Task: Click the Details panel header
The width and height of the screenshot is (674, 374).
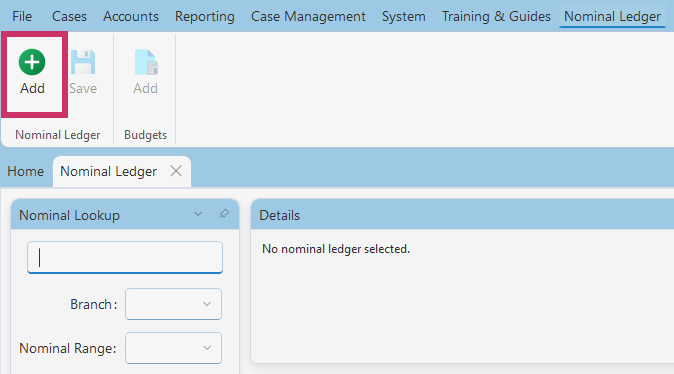Action: tap(462, 215)
